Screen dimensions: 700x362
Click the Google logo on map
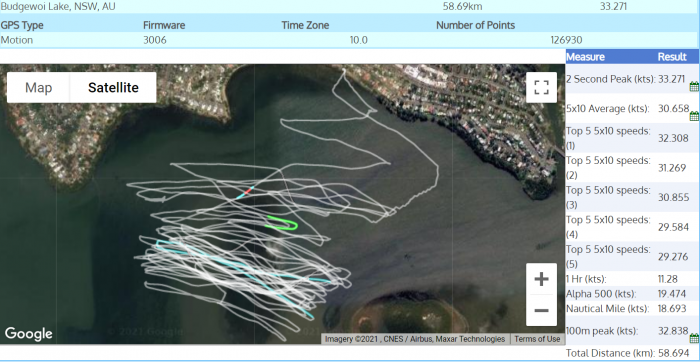29,334
